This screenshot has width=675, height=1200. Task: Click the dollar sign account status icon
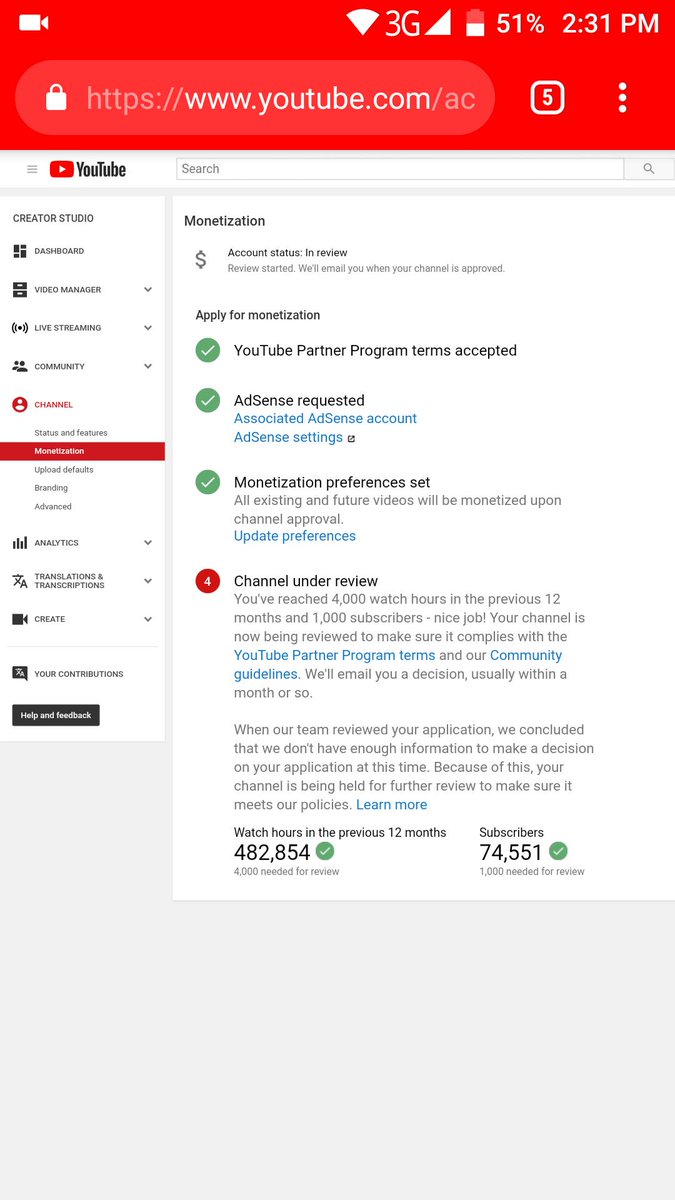click(201, 260)
